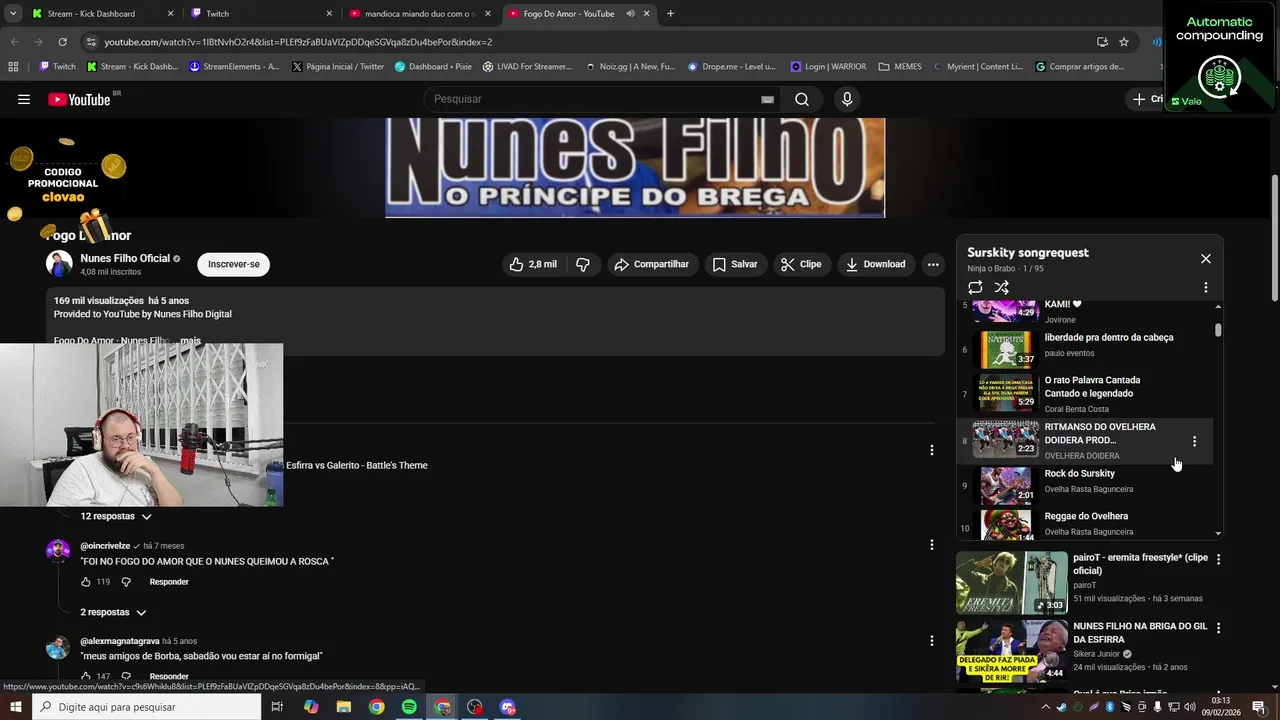Open the Nunes Filho Oficial channel avatar
The image size is (1280, 720).
point(59,264)
